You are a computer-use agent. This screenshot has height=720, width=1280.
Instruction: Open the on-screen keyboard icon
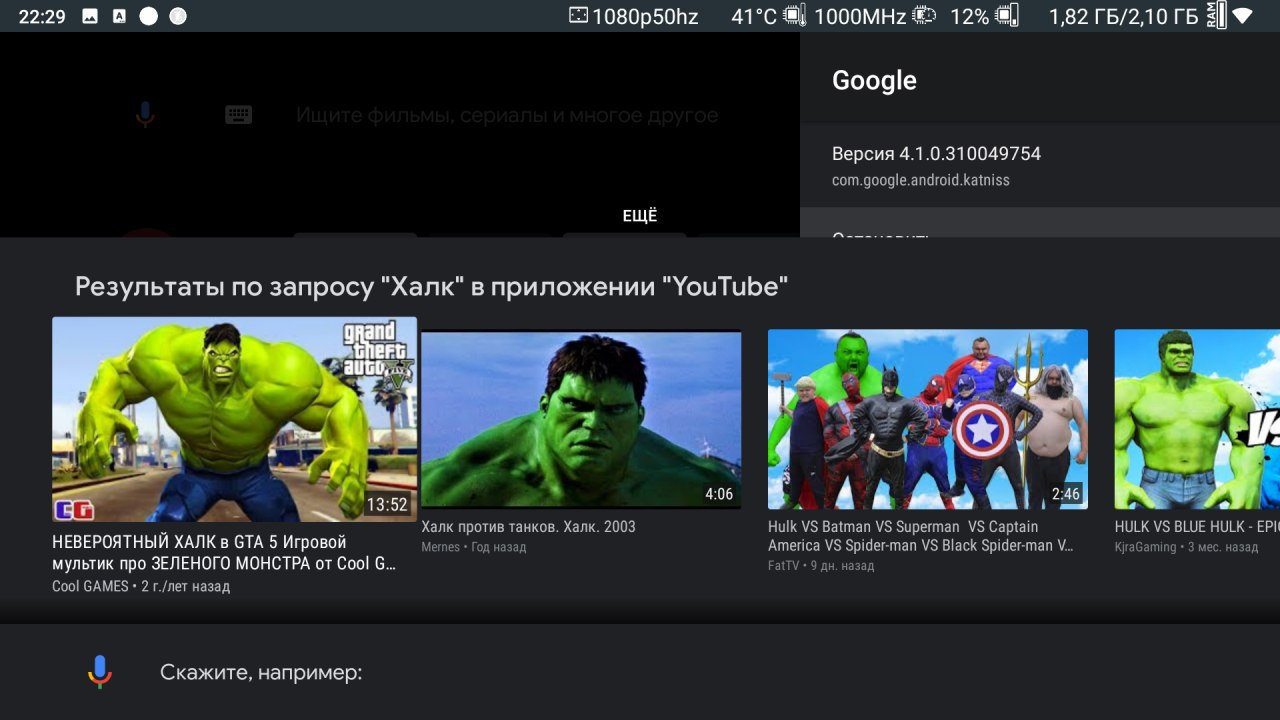click(238, 115)
